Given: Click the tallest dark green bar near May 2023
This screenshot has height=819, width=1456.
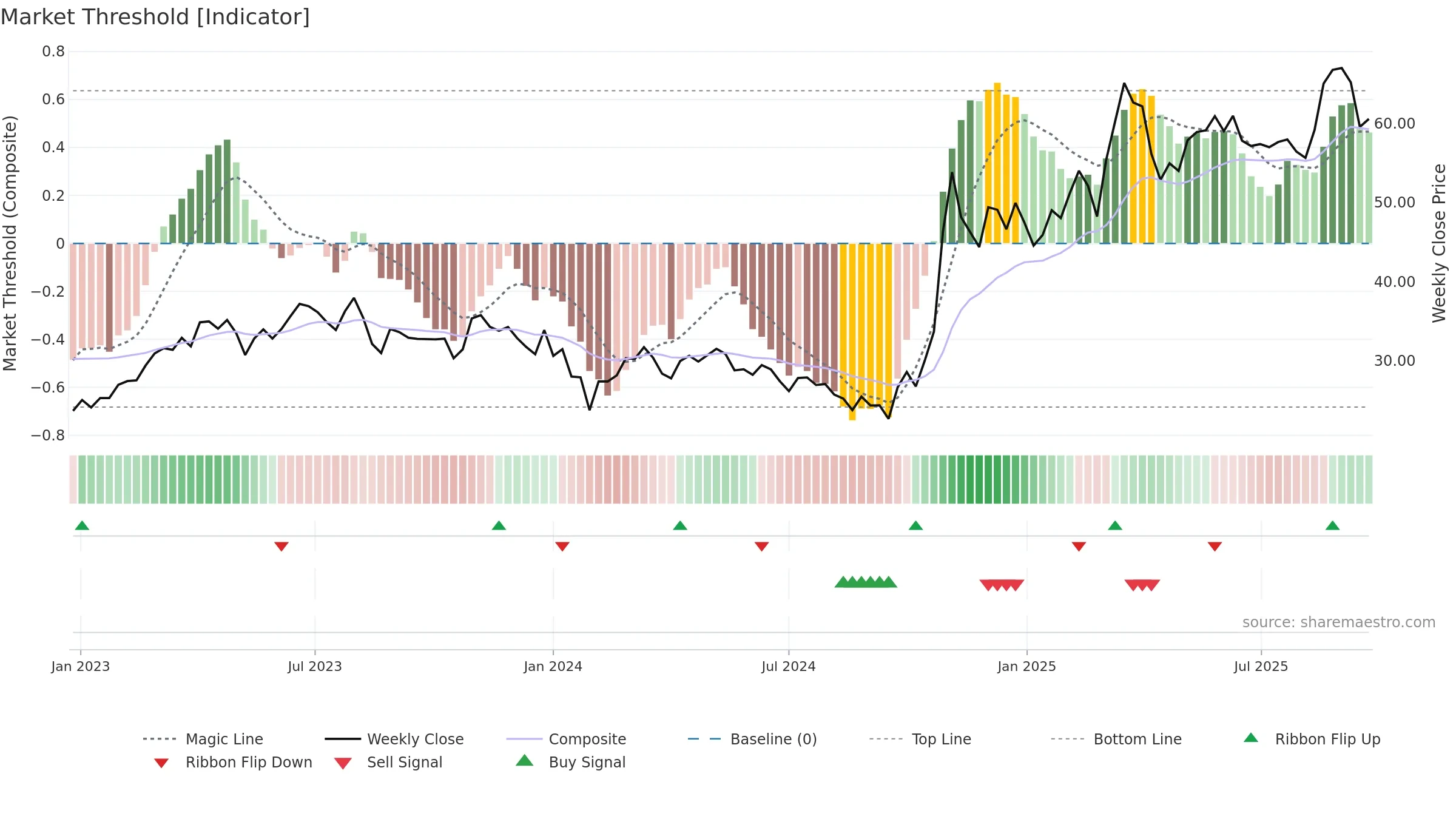Looking at the screenshot, I should pyautogui.click(x=227, y=192).
